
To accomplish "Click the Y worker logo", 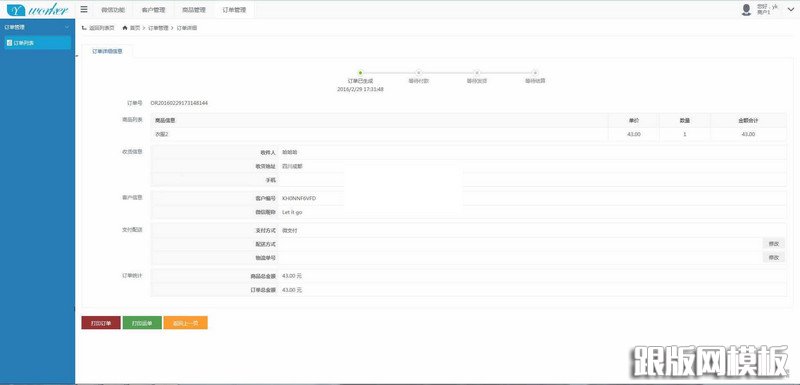I will (x=37, y=9).
